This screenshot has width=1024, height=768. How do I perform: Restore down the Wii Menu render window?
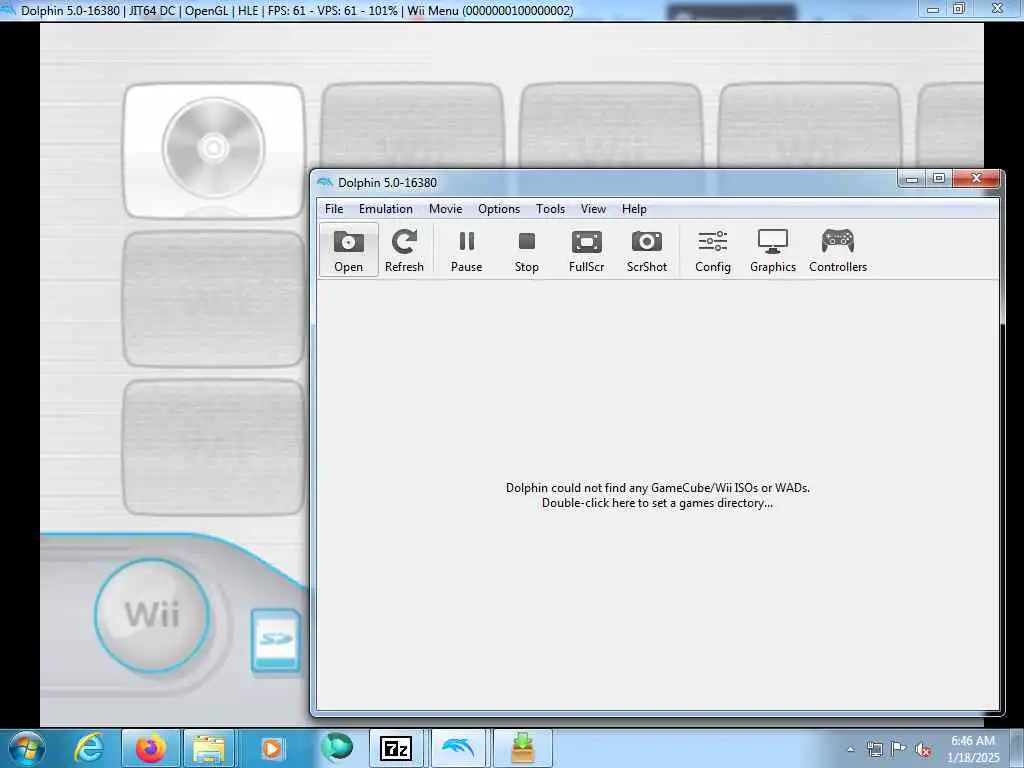[959, 9]
